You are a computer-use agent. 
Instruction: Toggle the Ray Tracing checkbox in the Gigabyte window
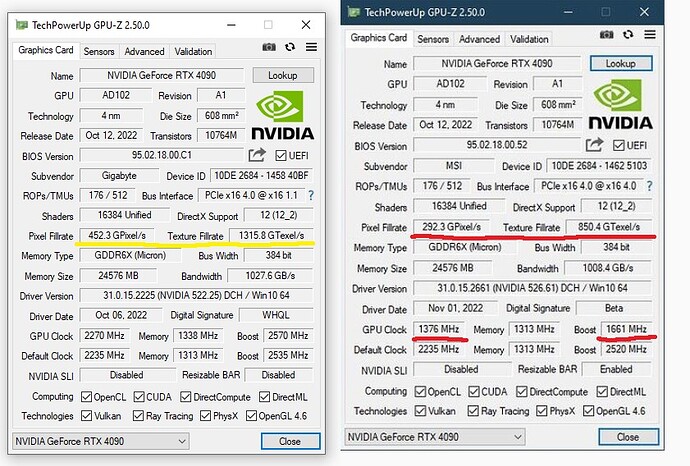coord(138,416)
